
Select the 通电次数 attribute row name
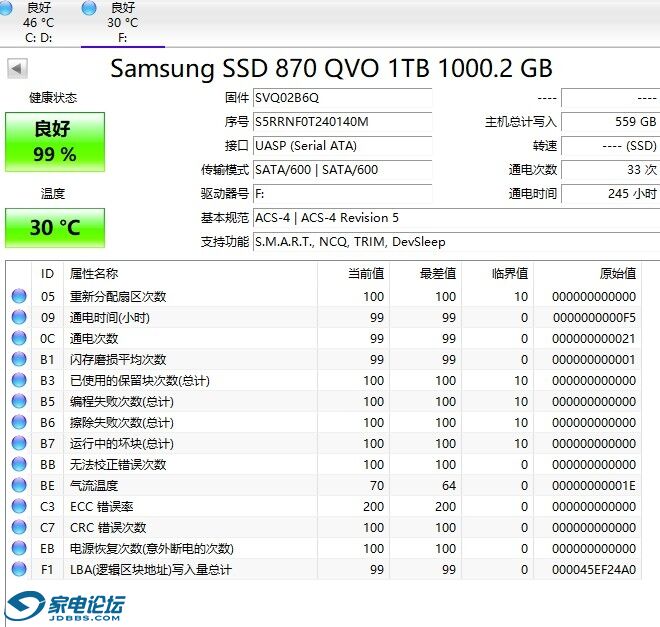coord(94,339)
